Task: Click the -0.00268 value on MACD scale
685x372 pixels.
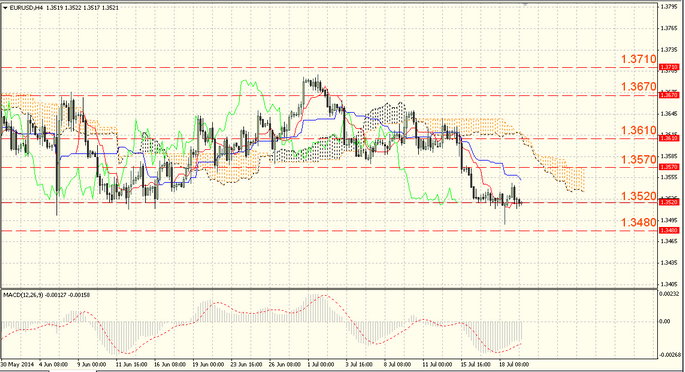Action: pyautogui.click(x=671, y=355)
